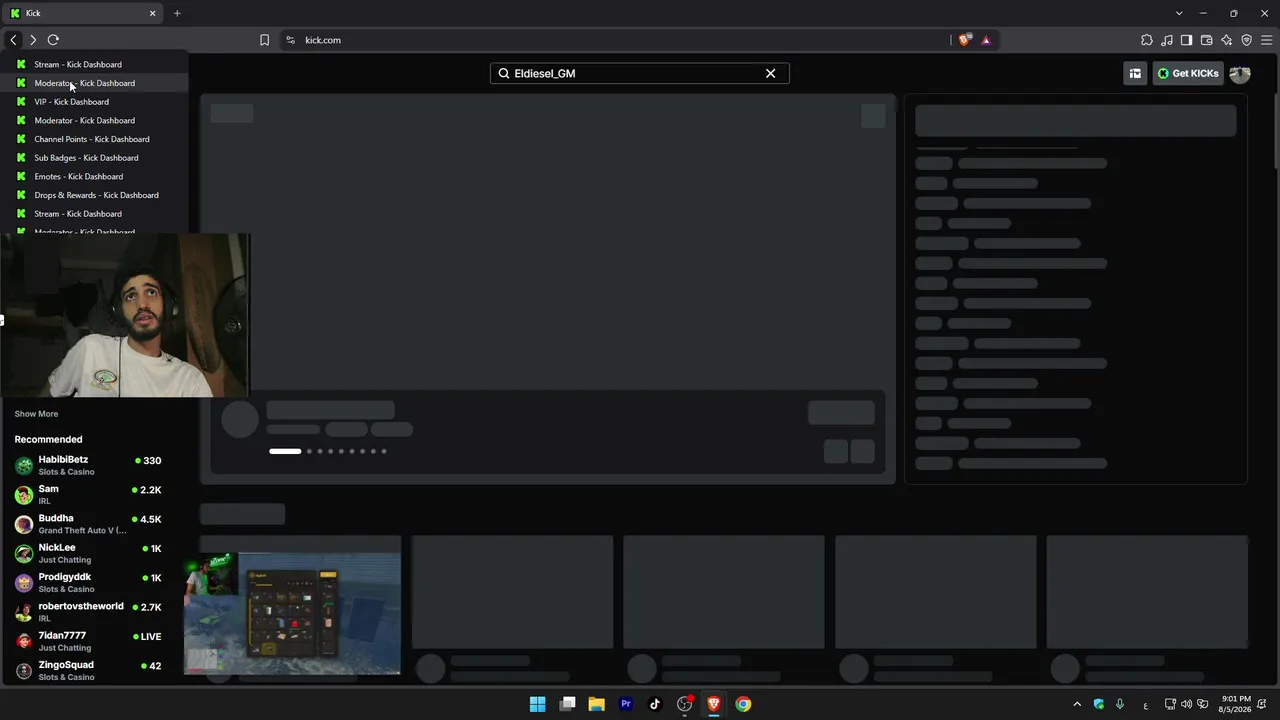The image size is (1280, 720).
Task: Open the browser hamburger menu
Action: tap(1266, 40)
